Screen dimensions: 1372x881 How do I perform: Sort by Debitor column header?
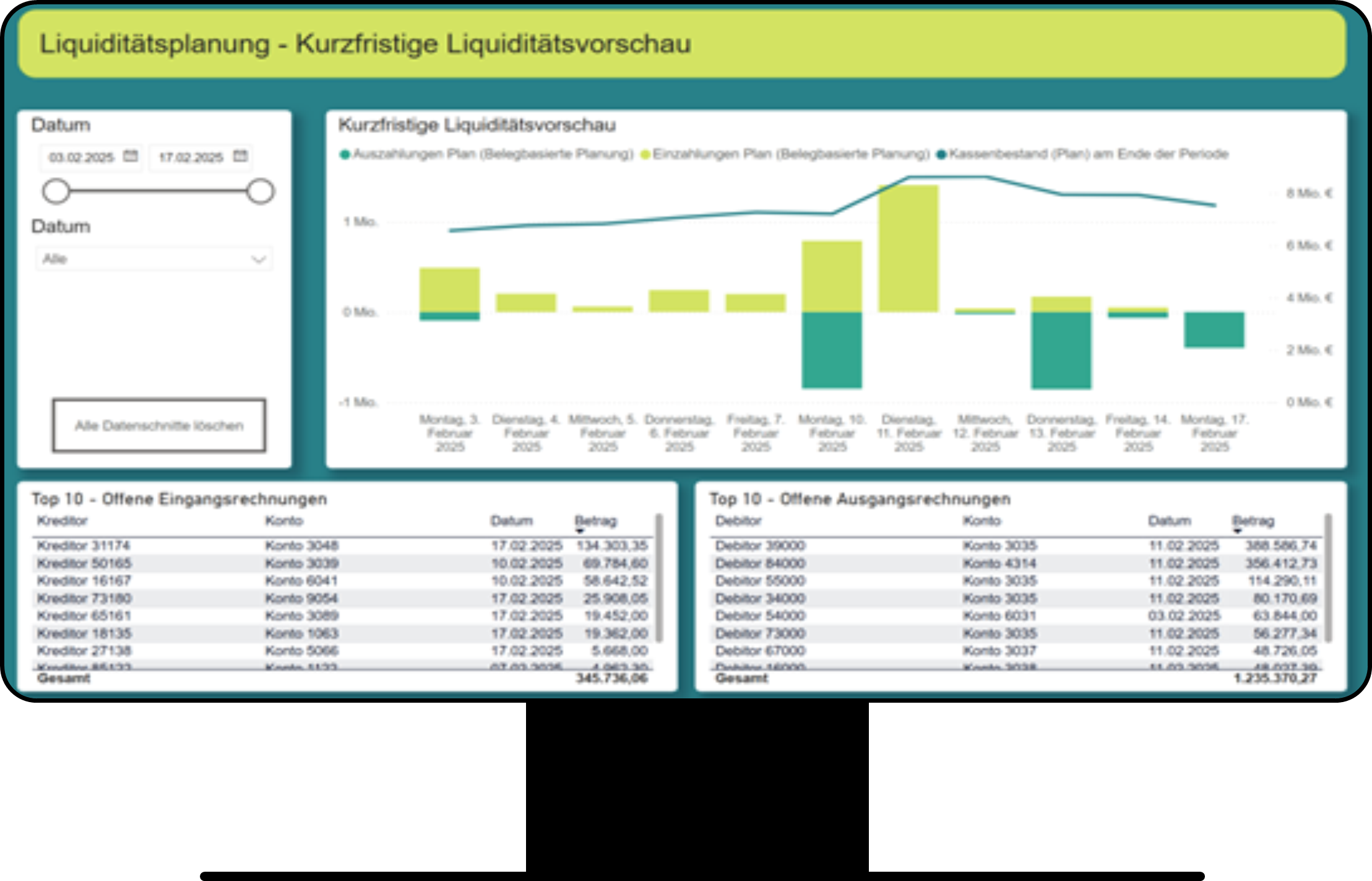tap(738, 521)
